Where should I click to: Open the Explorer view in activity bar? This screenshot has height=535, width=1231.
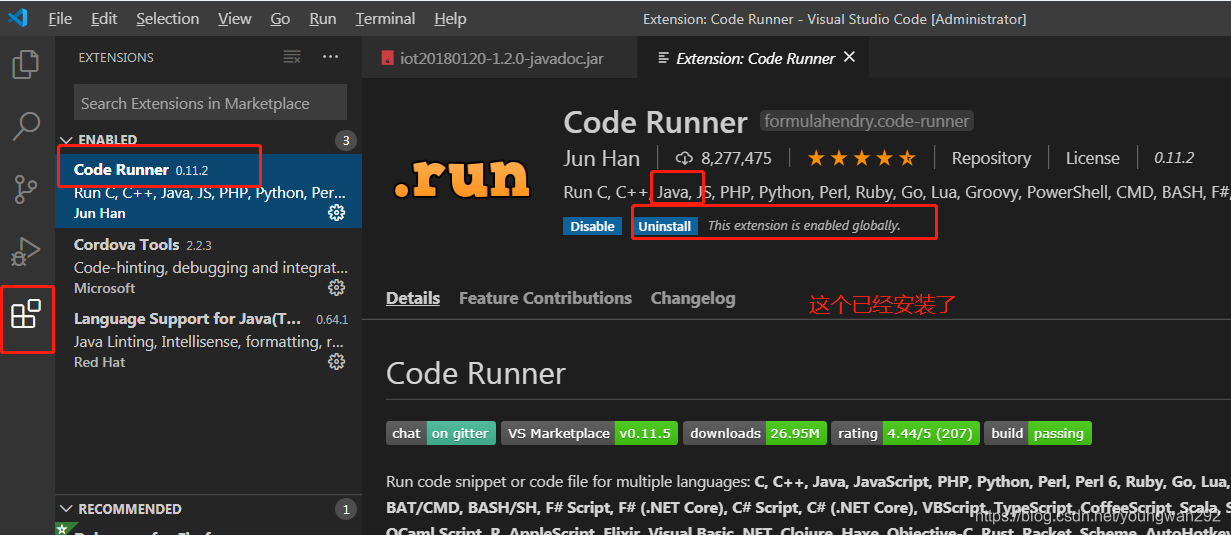click(26, 65)
